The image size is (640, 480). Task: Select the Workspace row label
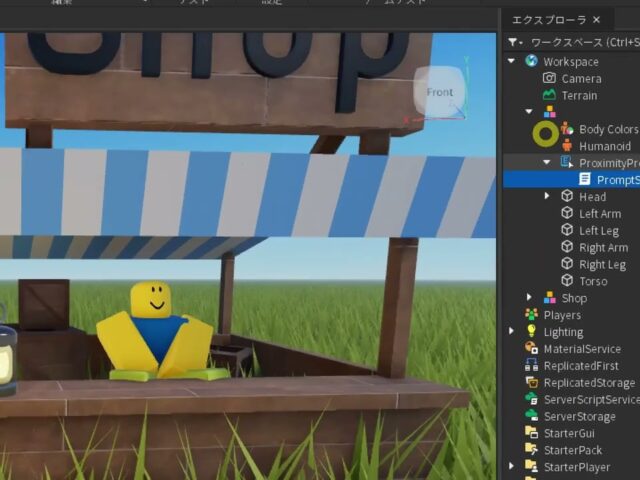[x=571, y=62]
